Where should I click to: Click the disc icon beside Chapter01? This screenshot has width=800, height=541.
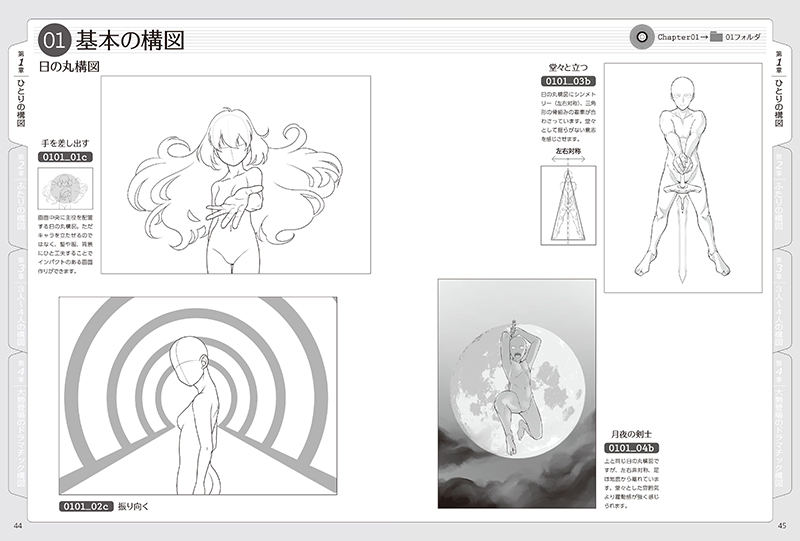click(638, 37)
